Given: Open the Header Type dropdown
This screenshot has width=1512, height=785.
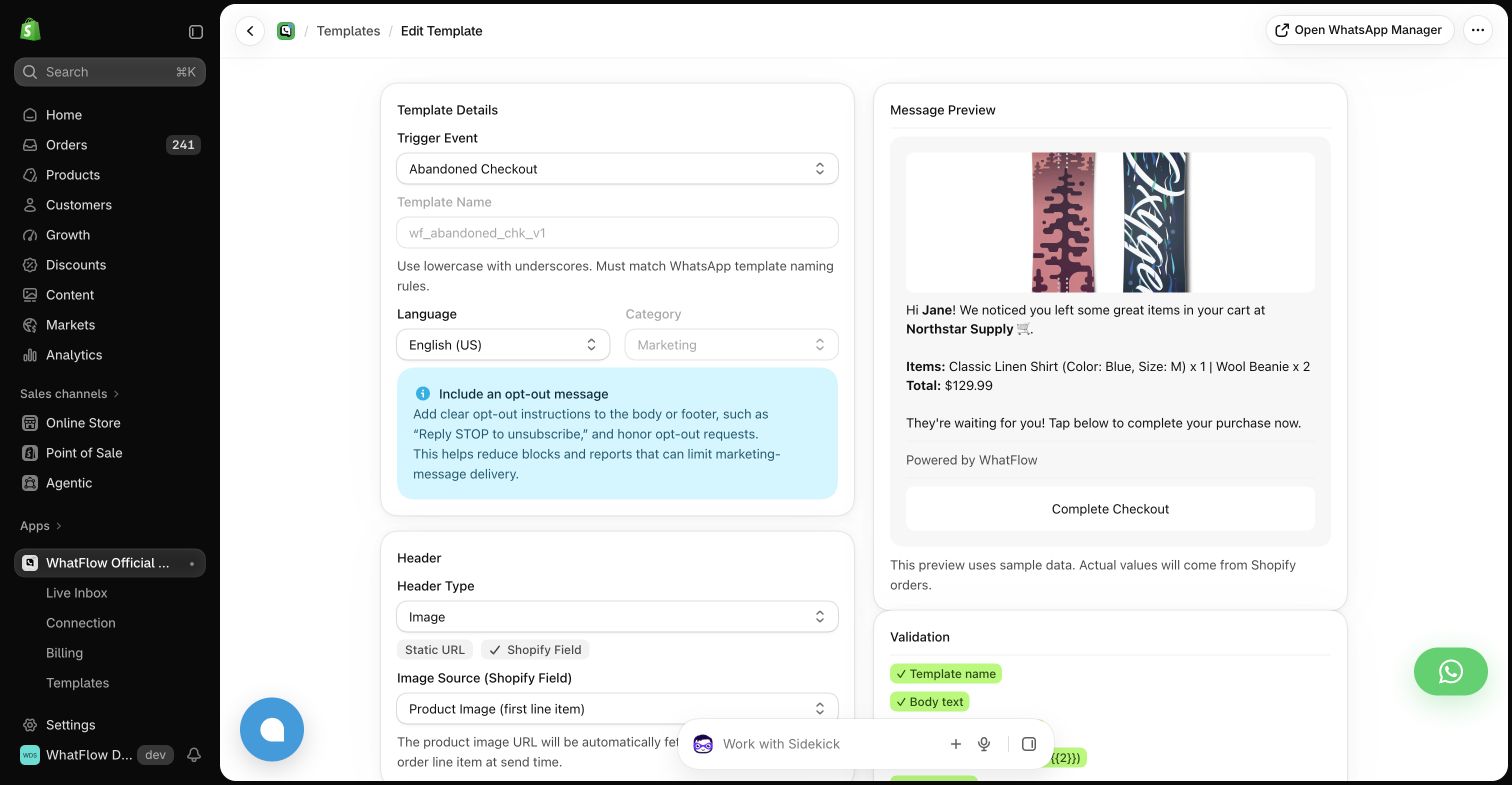Looking at the screenshot, I should [x=617, y=617].
